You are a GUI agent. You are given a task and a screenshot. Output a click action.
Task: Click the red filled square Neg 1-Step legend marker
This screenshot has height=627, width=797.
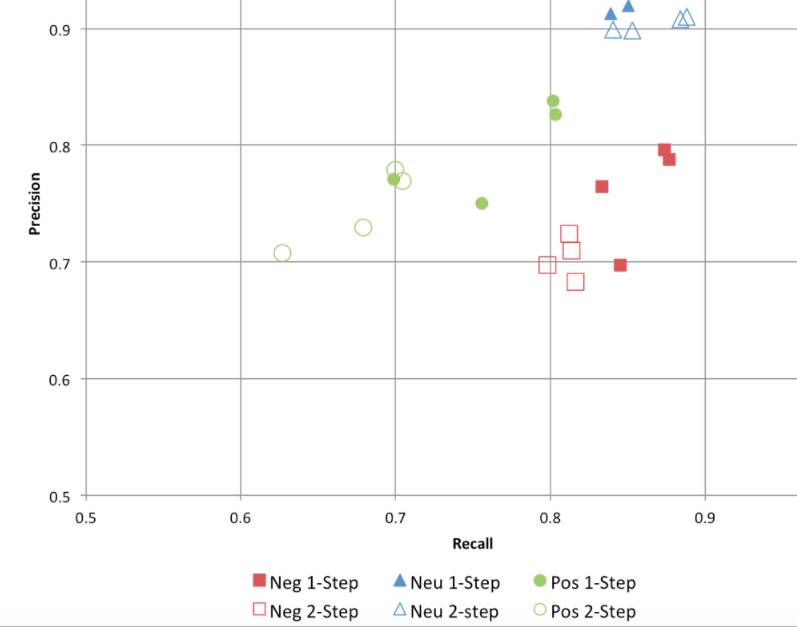pos(260,581)
